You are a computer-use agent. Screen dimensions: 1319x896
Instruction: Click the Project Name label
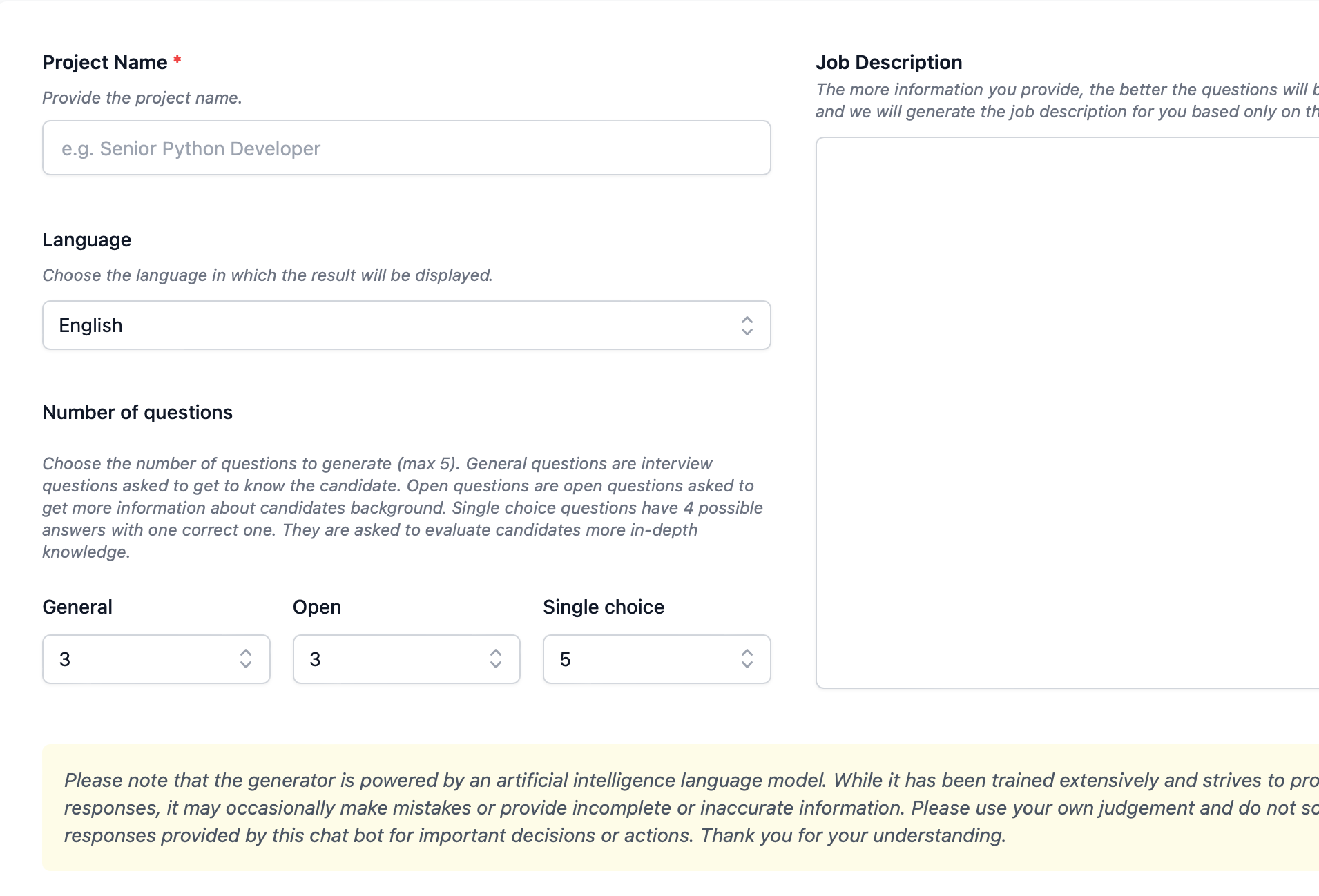[x=104, y=62]
